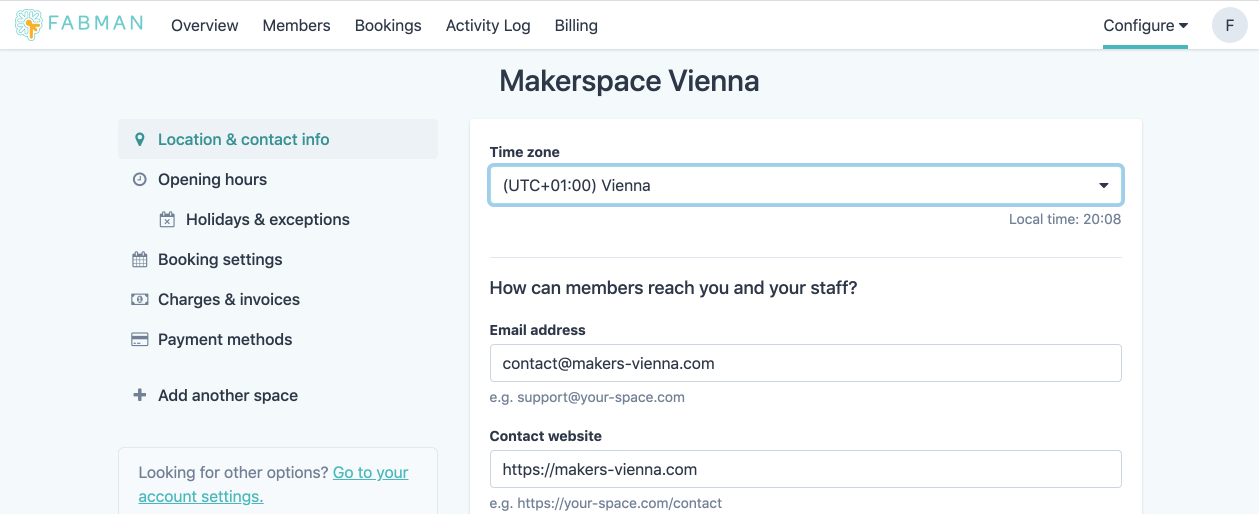Click the Contact website input field
The image size is (1259, 514).
coord(806,470)
